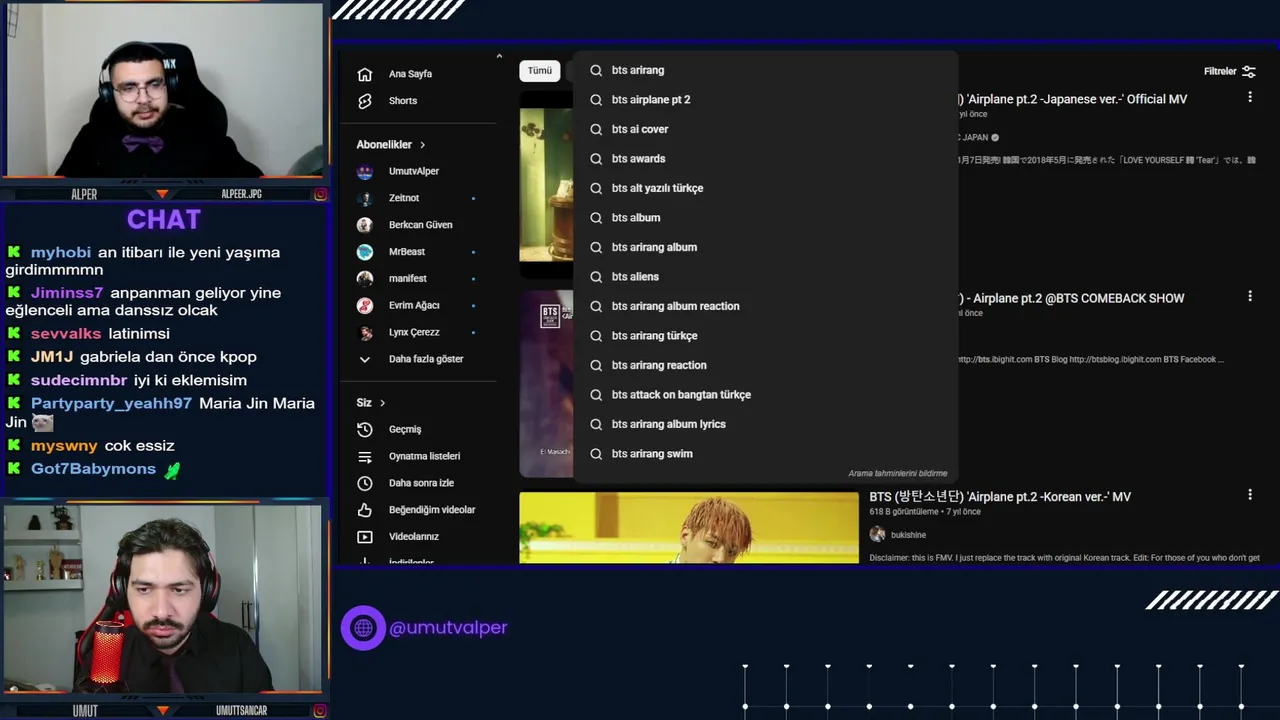Click MrBeast channel avatar
This screenshot has width=1280, height=720.
point(365,252)
